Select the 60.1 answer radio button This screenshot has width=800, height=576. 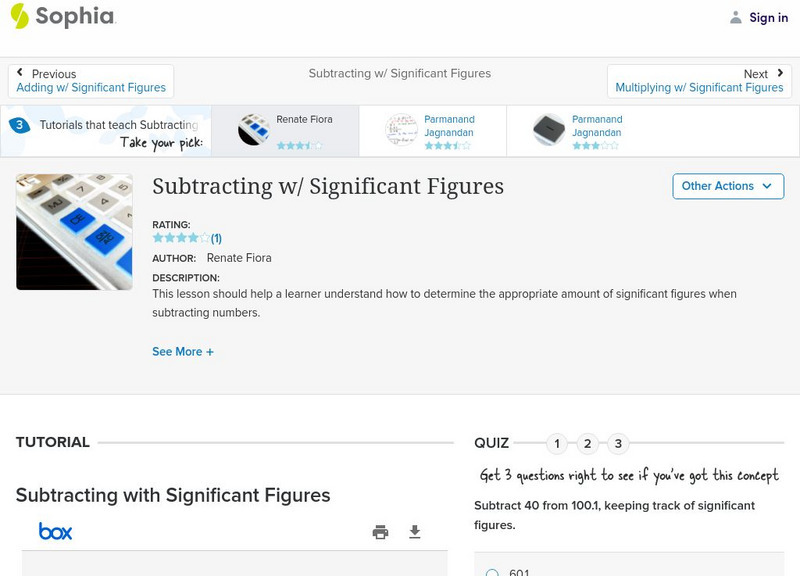click(492, 573)
